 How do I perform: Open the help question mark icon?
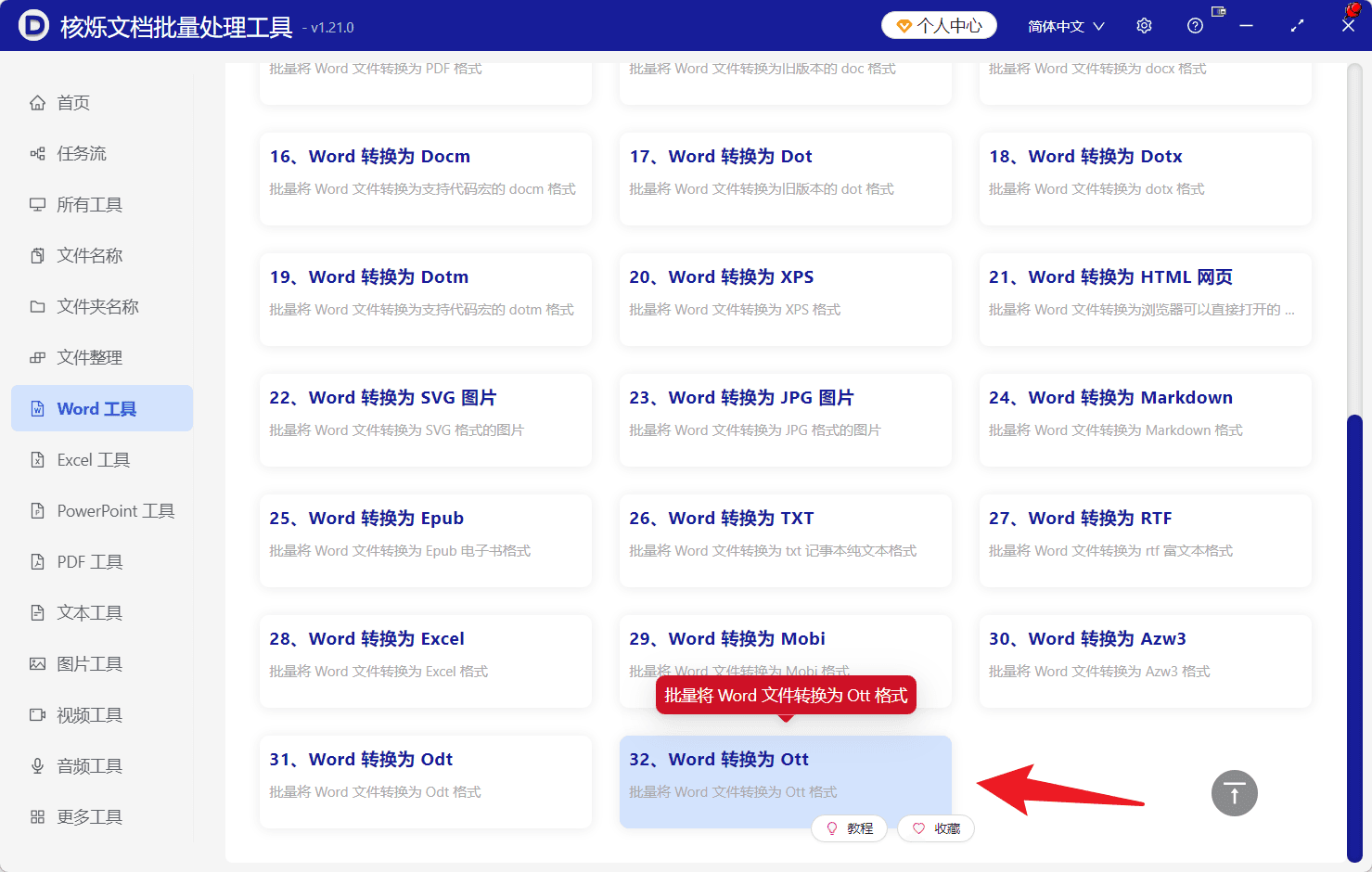click(x=1195, y=26)
